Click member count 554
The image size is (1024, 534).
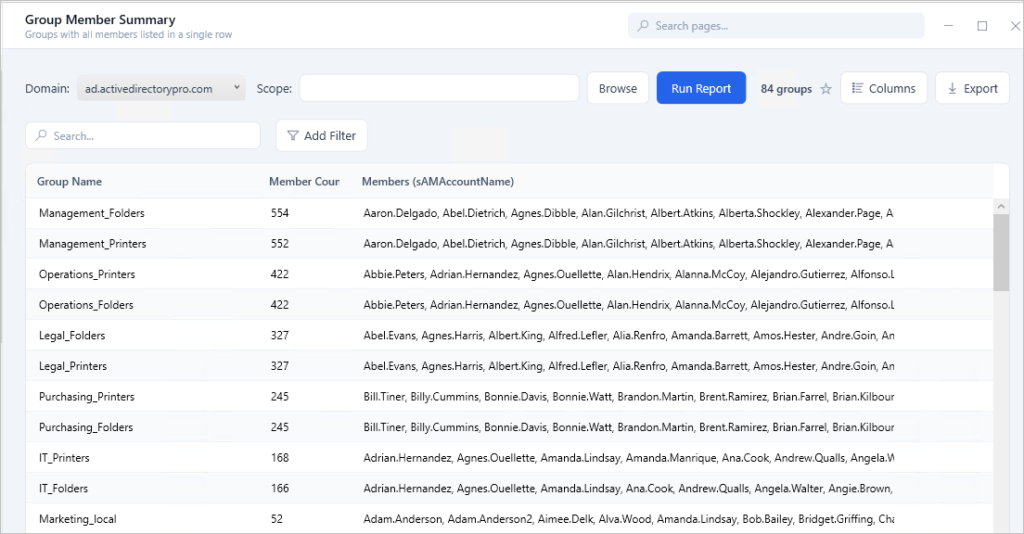[x=280, y=213]
